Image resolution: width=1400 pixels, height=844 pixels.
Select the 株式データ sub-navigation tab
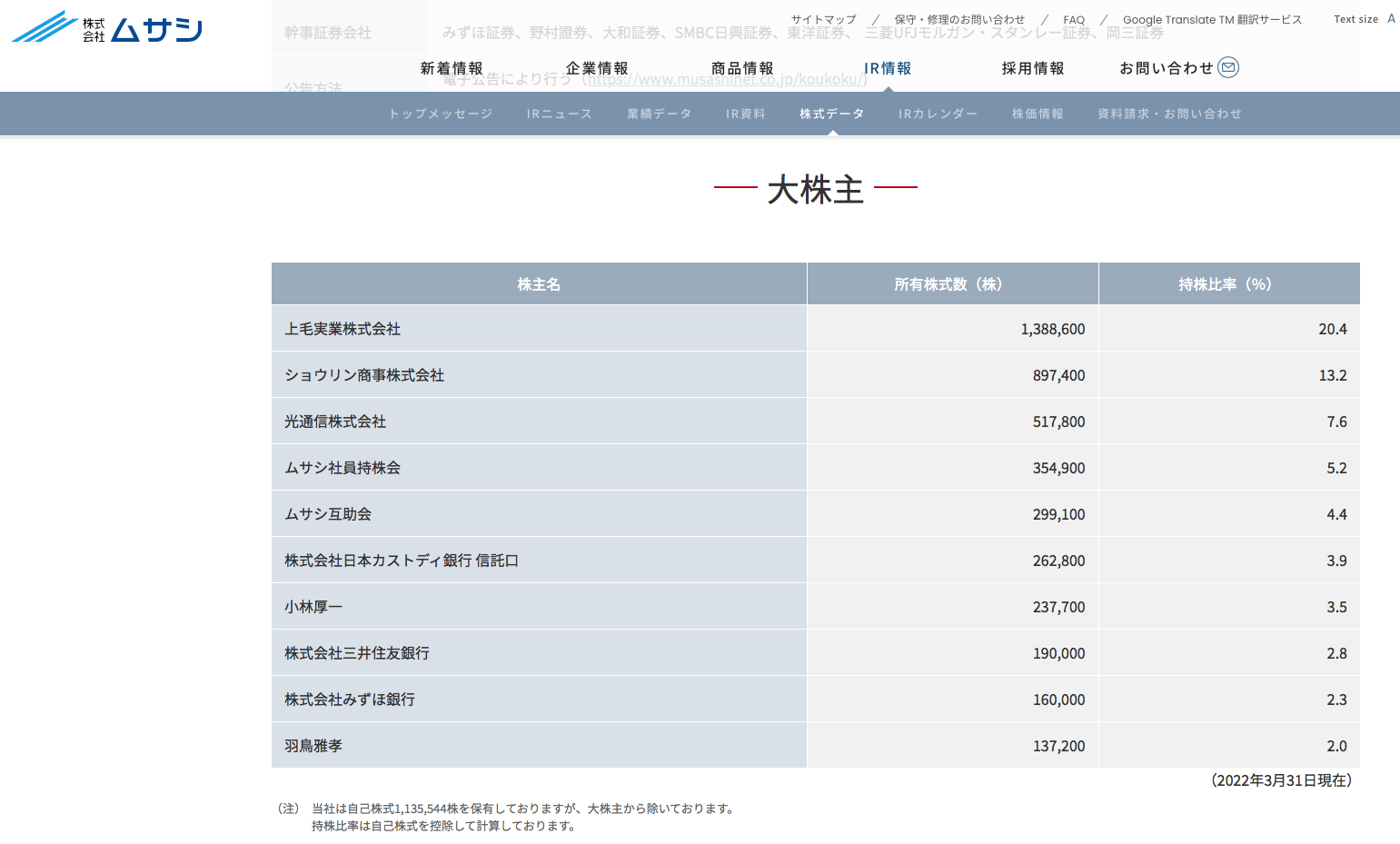pos(832,114)
